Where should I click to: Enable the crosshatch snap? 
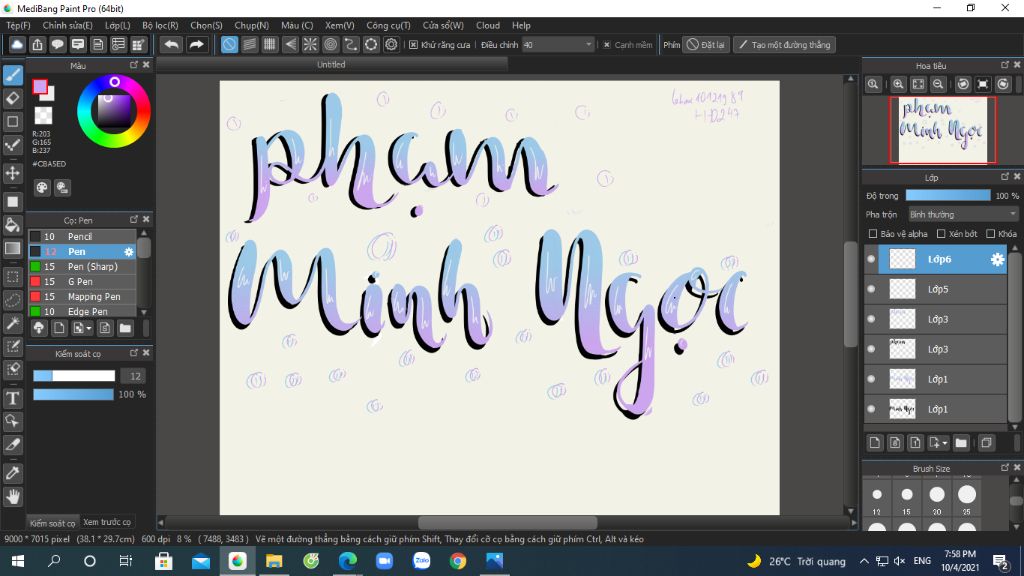270,44
